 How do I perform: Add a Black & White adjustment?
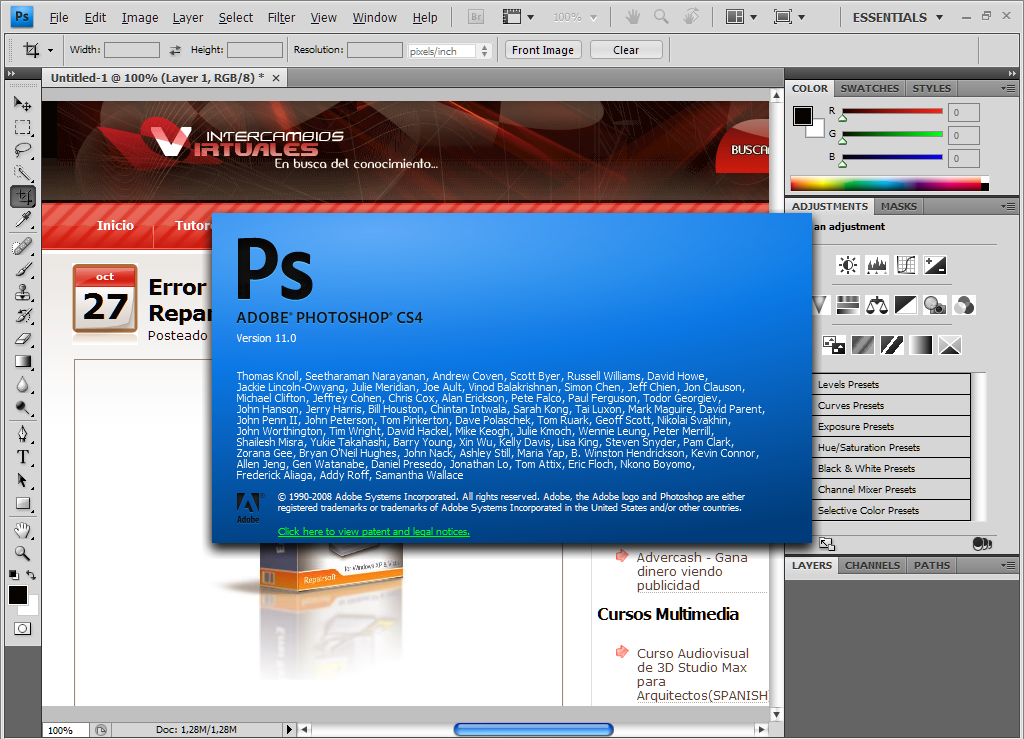click(x=906, y=305)
